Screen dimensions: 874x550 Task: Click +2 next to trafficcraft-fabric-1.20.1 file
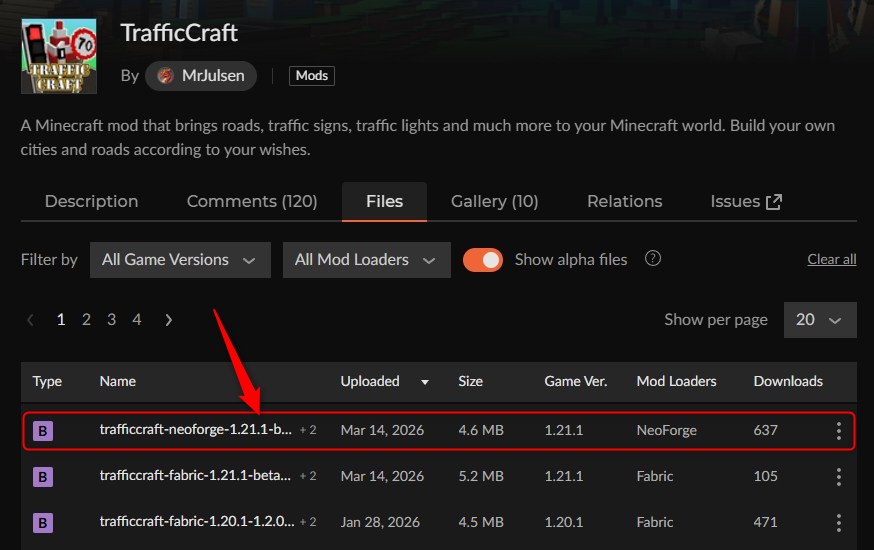[308, 522]
